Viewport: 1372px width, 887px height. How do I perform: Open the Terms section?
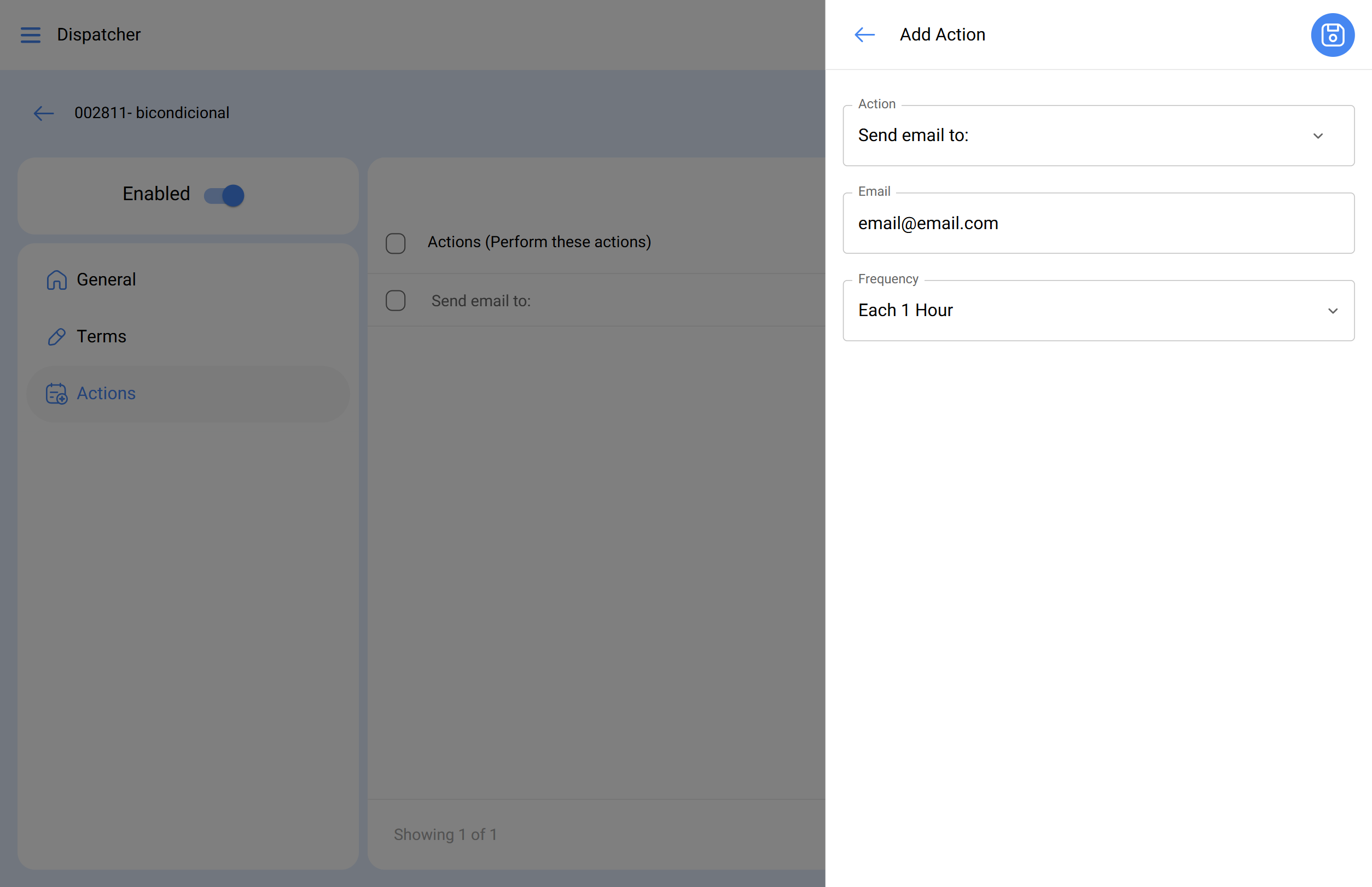[x=101, y=336]
